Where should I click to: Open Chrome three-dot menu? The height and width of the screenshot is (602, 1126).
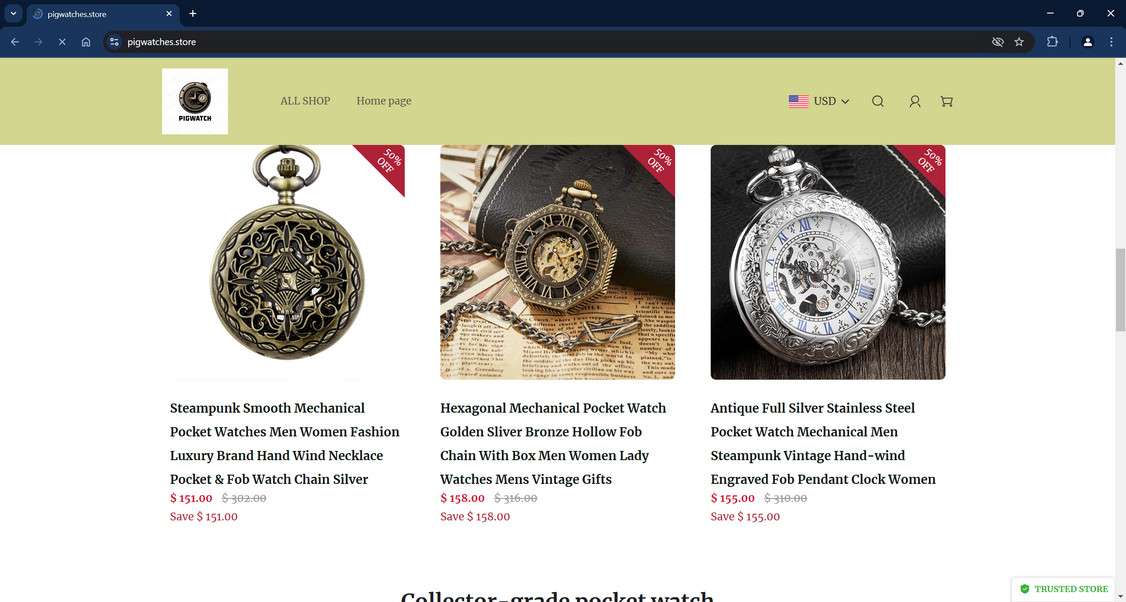(1111, 42)
